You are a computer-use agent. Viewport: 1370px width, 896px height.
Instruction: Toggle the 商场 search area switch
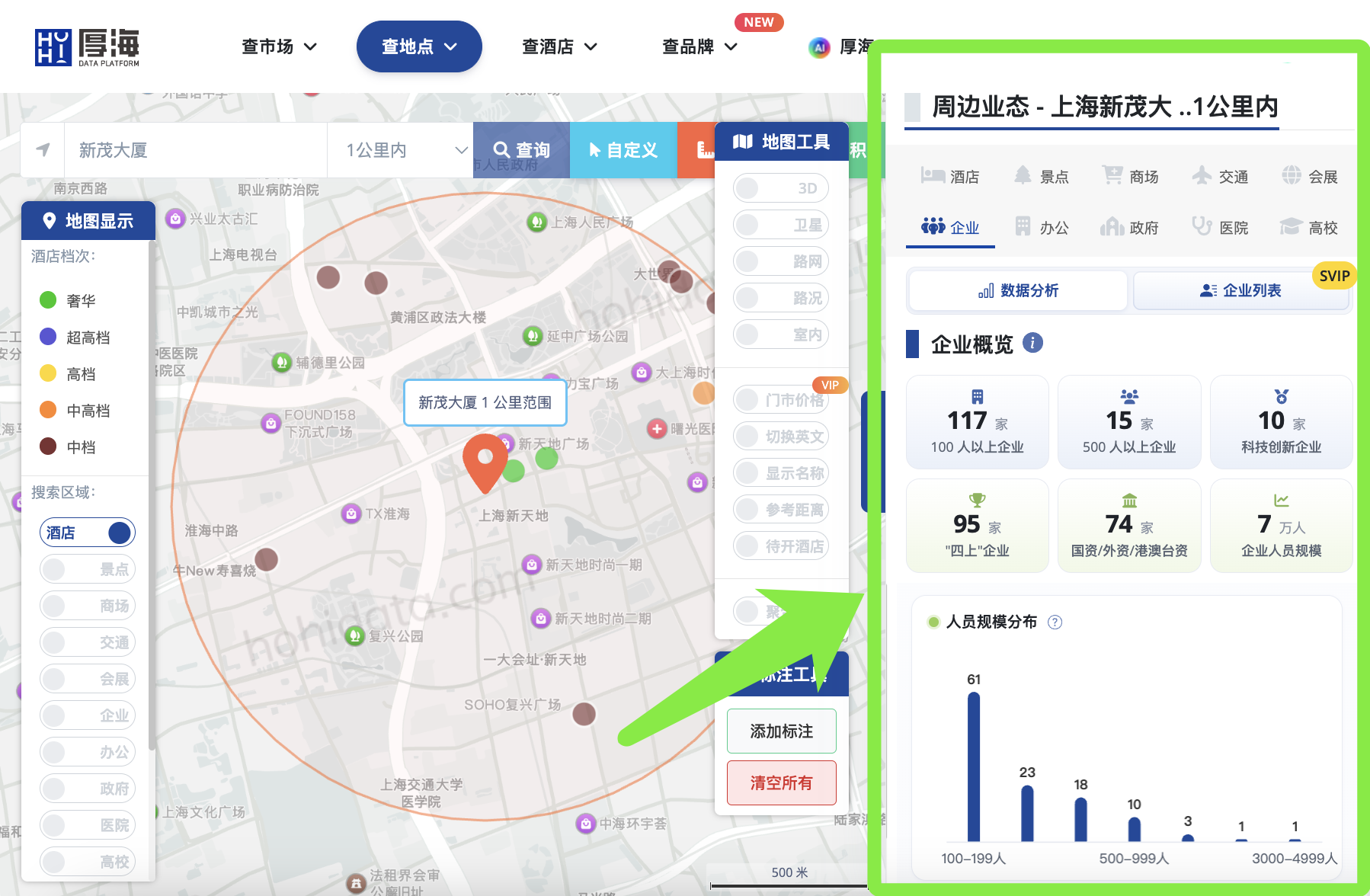[88, 606]
